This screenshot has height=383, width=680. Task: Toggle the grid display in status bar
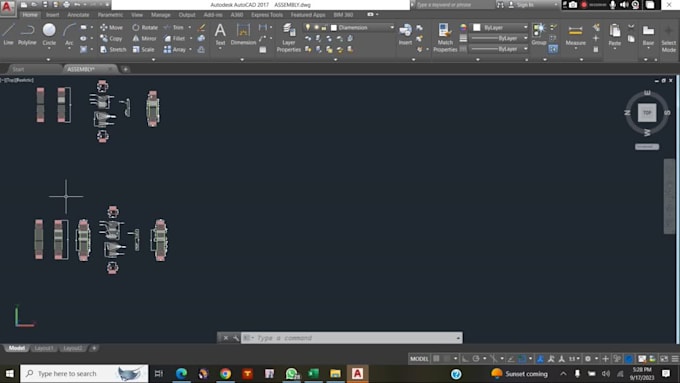[x=436, y=359]
